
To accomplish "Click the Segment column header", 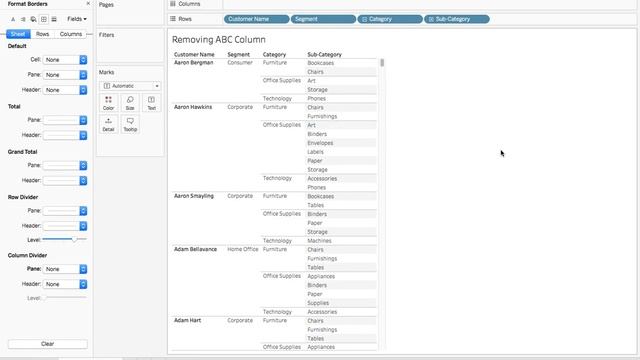I will click(238, 54).
